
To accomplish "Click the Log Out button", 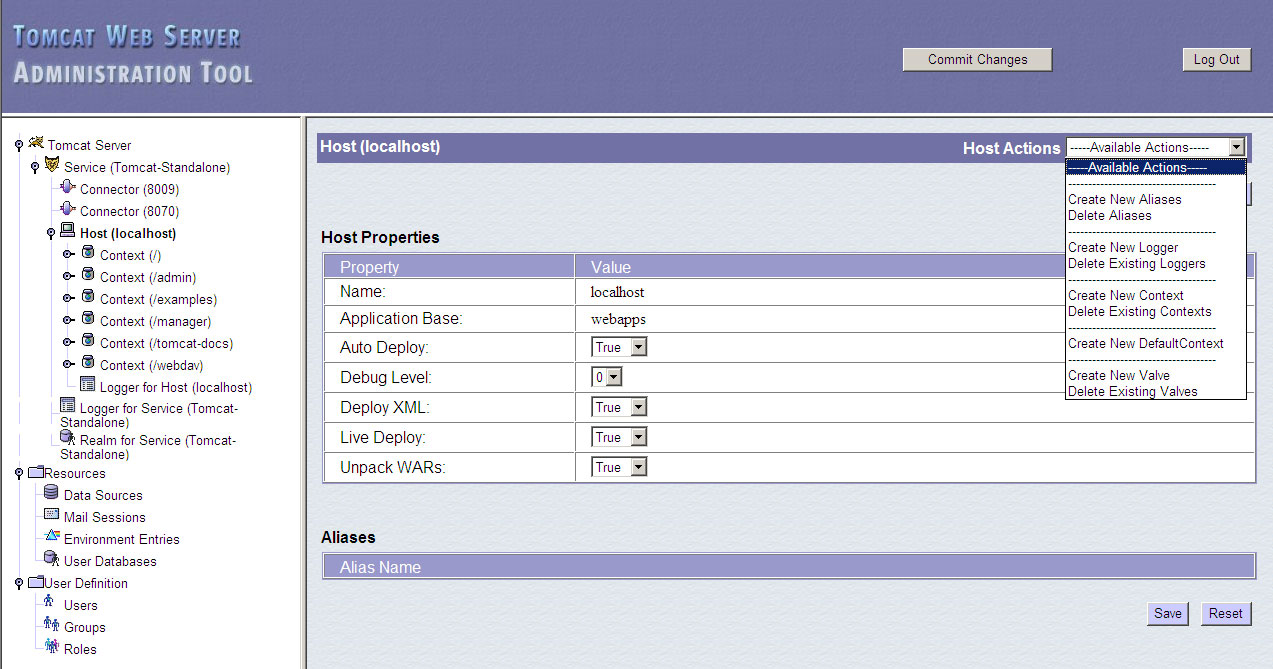I will click(1216, 59).
